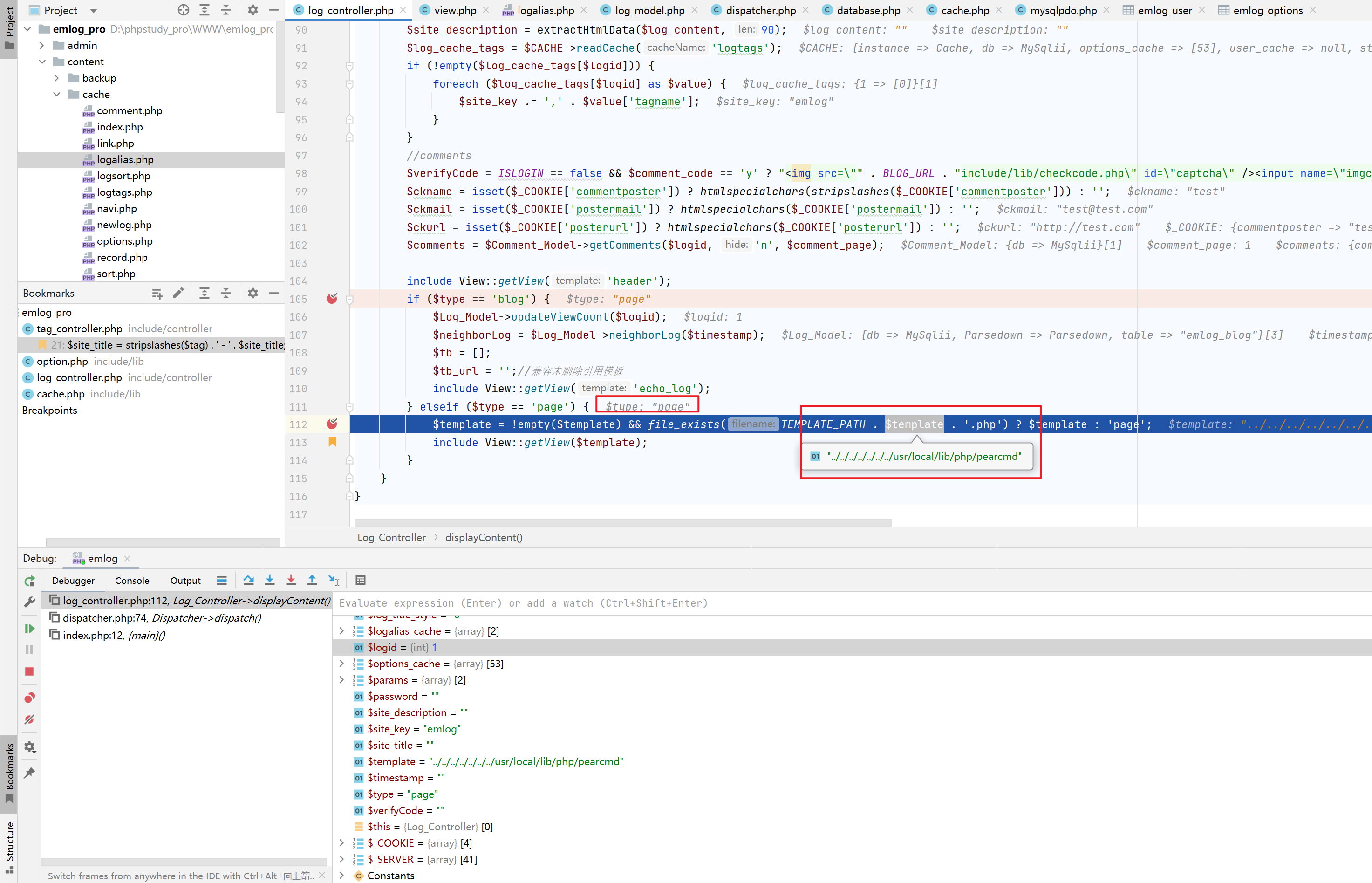Toggle Mute Breakpoints icon
This screenshot has height=883, width=1372.
30,719
